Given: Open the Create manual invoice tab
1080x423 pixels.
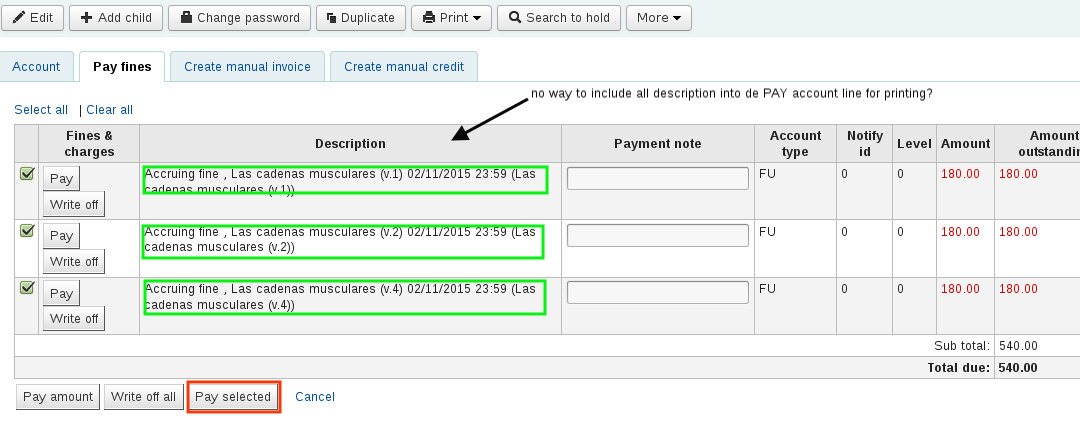Looking at the screenshot, I should point(247,67).
